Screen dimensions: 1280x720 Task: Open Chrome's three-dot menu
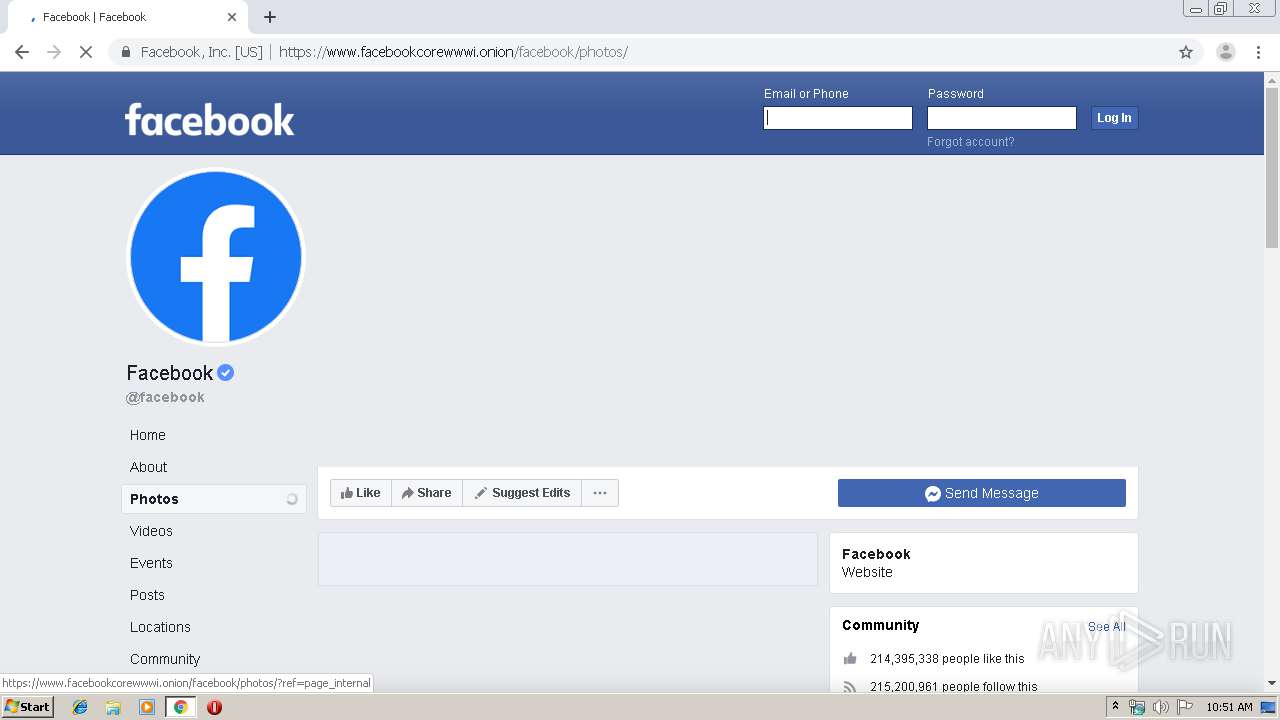pos(1258,52)
